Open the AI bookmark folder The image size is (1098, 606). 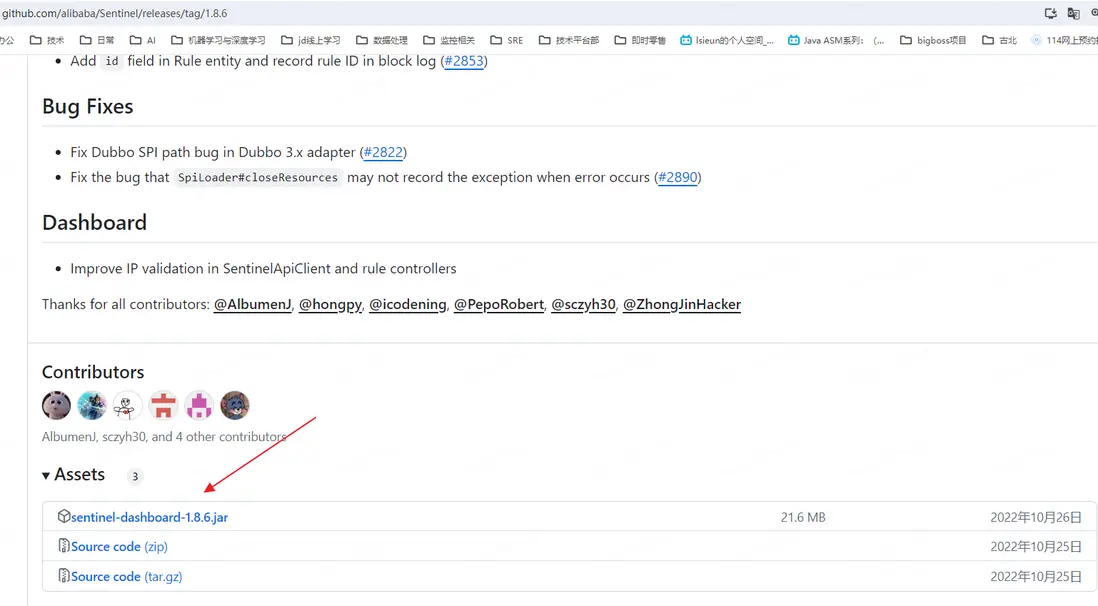(x=143, y=40)
